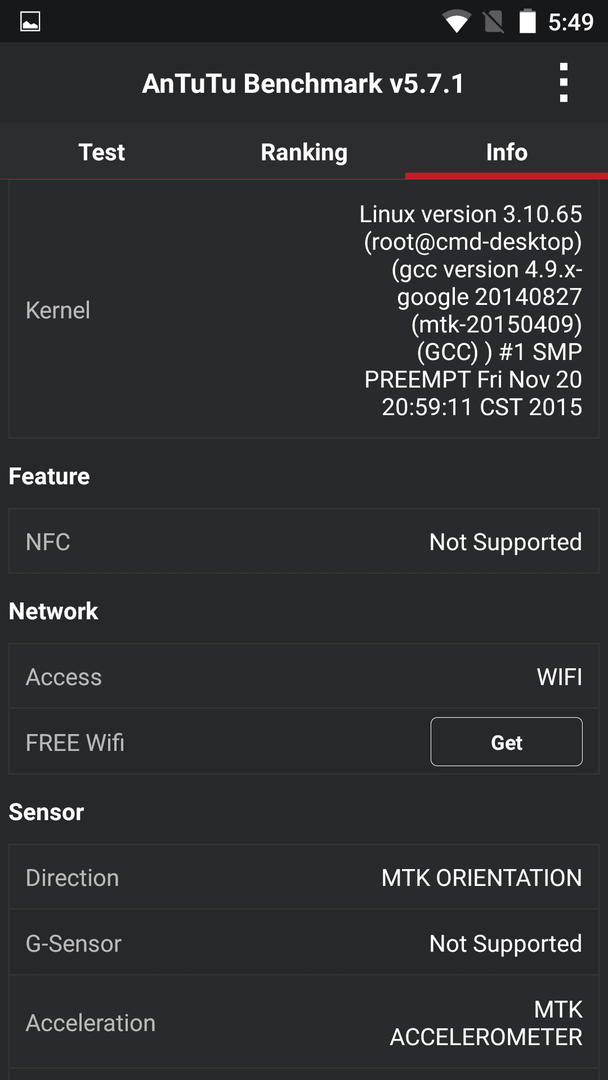Switch to the Ranking tab

[x=304, y=152]
